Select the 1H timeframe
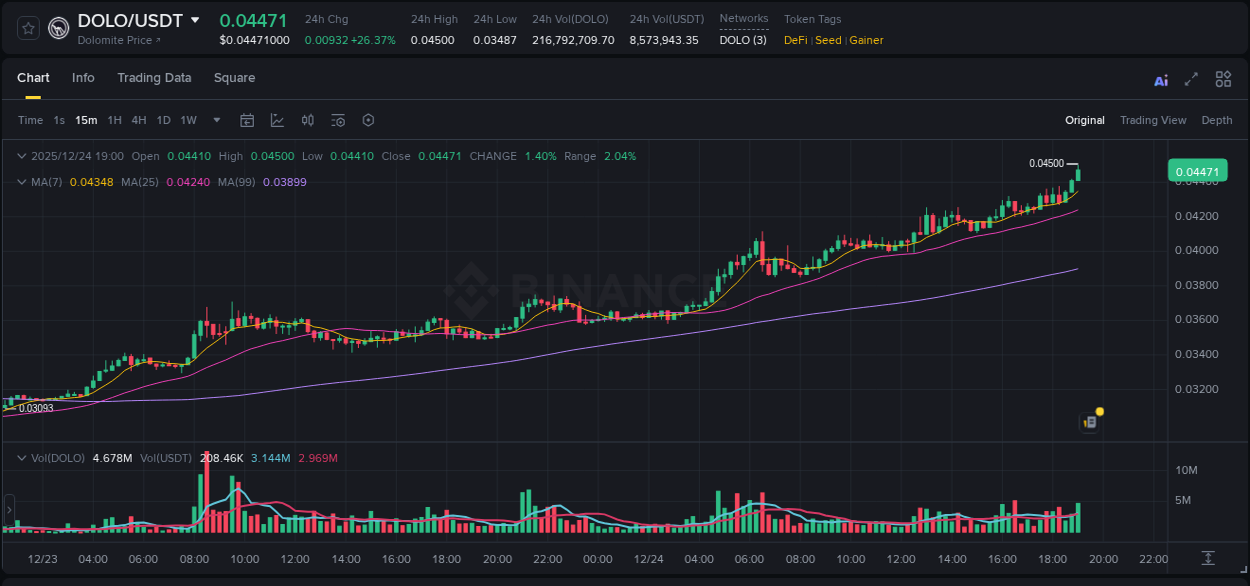1250x586 pixels. [x=116, y=119]
